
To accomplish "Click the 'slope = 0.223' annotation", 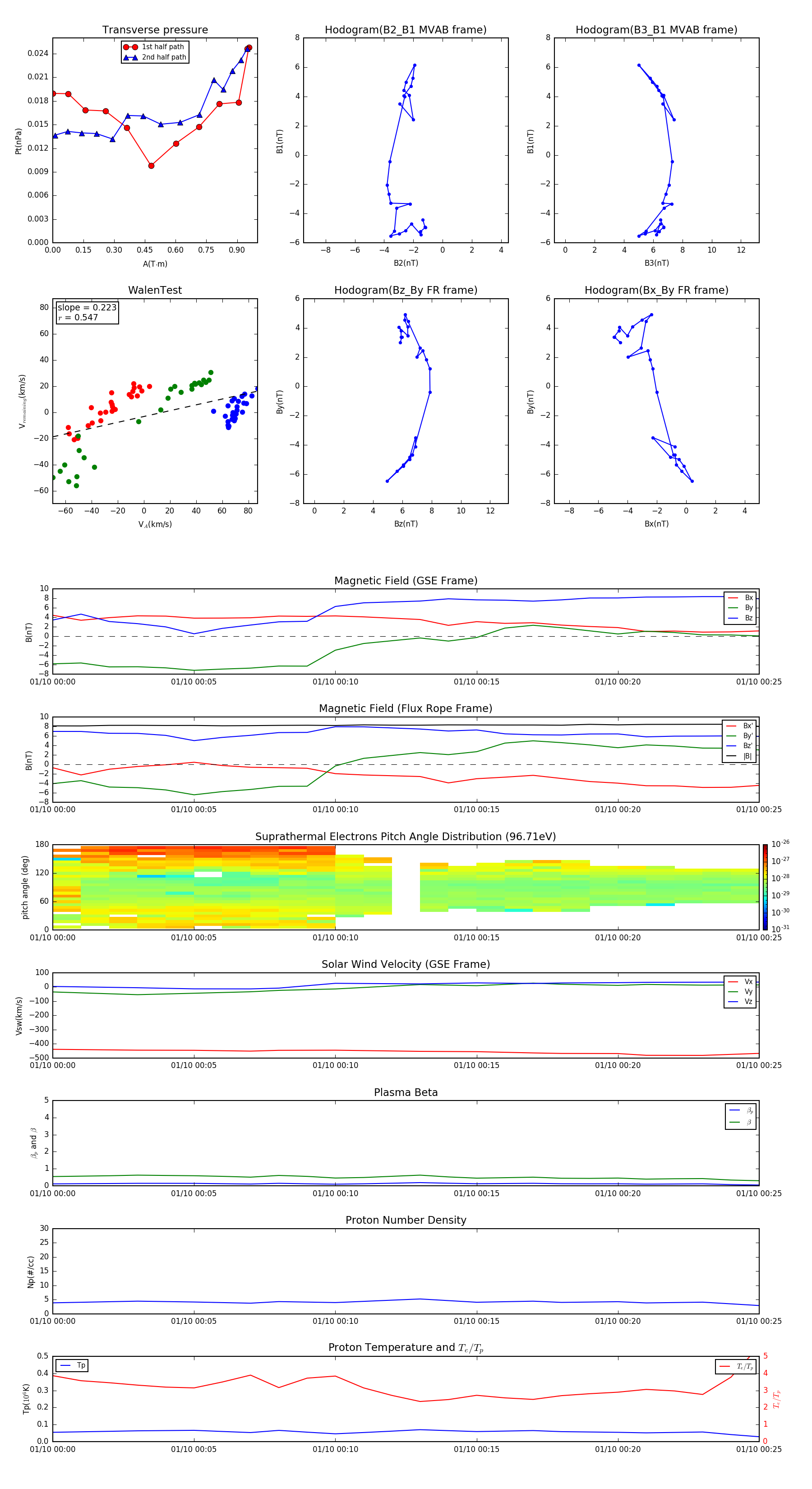I will (x=87, y=308).
